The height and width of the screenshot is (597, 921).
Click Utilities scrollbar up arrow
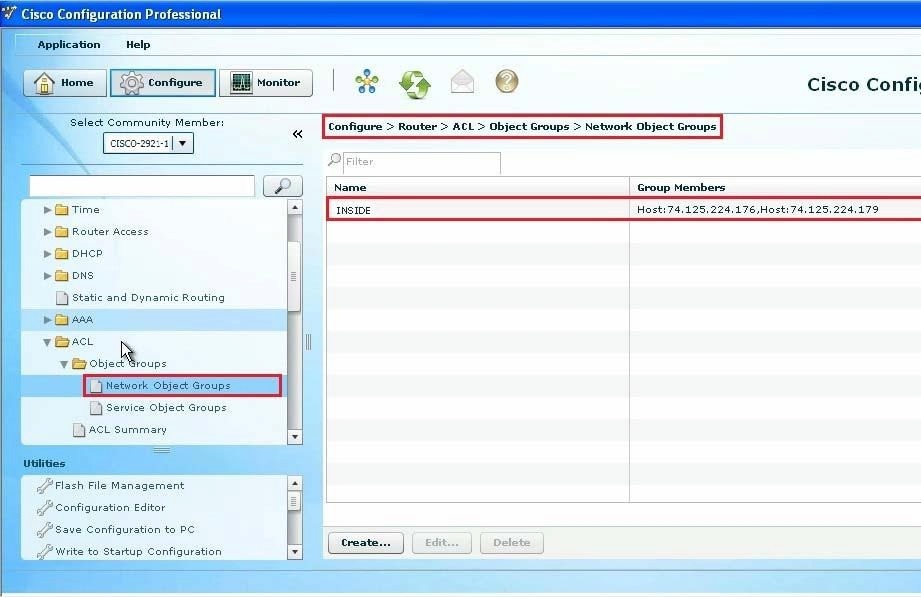(x=295, y=484)
